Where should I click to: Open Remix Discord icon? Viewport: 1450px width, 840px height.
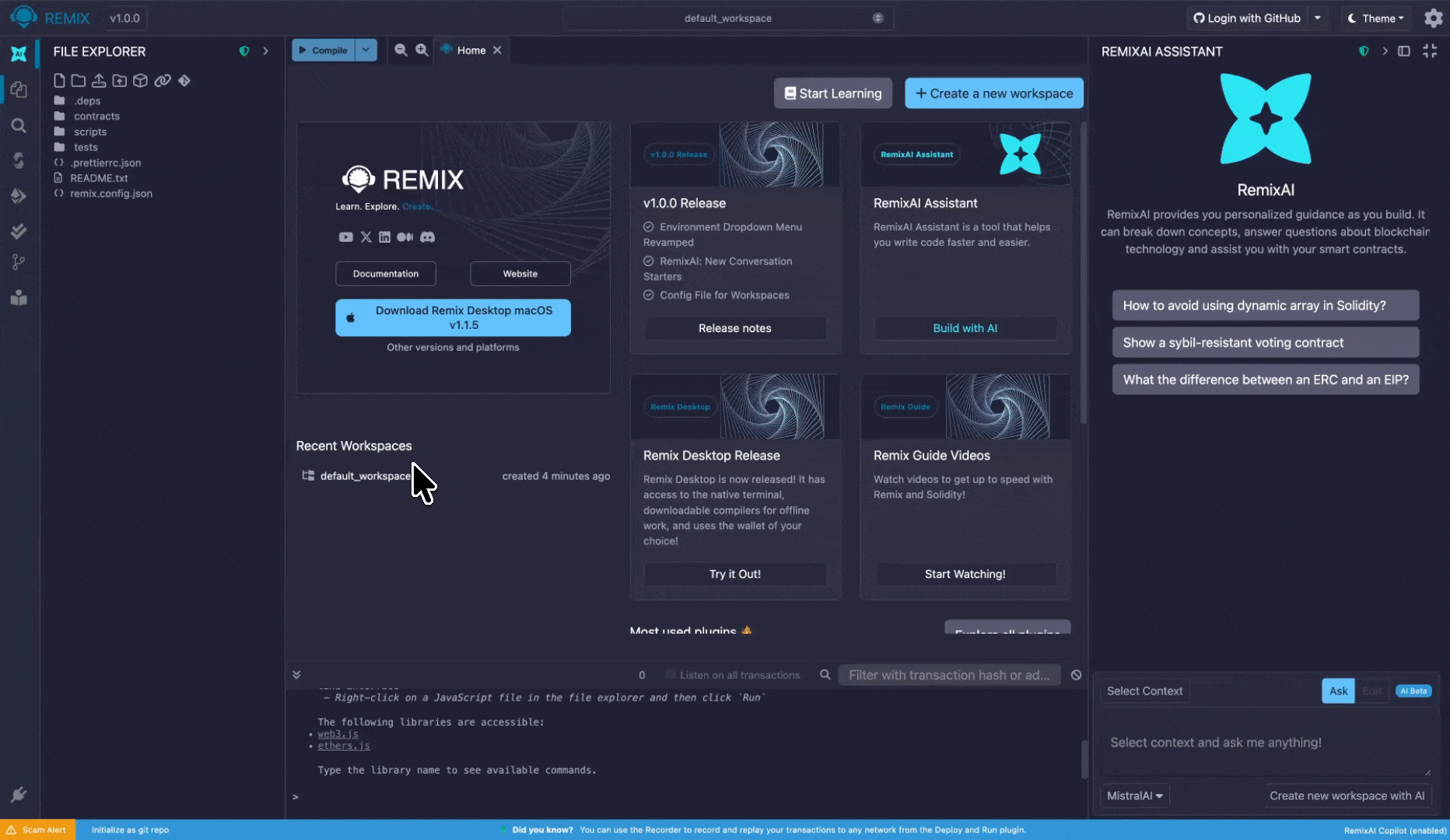pyautogui.click(x=427, y=237)
